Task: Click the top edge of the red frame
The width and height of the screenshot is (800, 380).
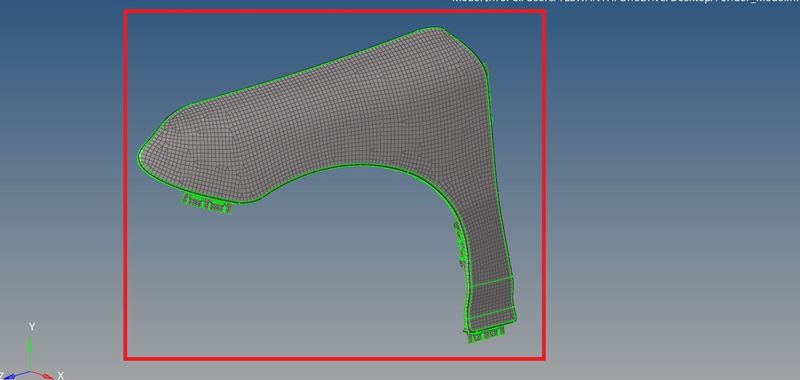Action: click(x=335, y=11)
